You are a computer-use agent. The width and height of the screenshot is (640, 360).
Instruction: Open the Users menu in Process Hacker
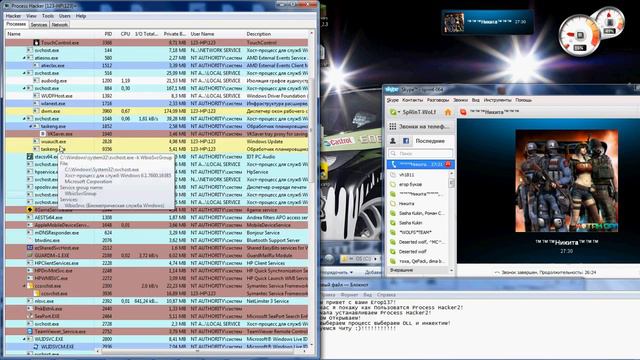(x=64, y=16)
